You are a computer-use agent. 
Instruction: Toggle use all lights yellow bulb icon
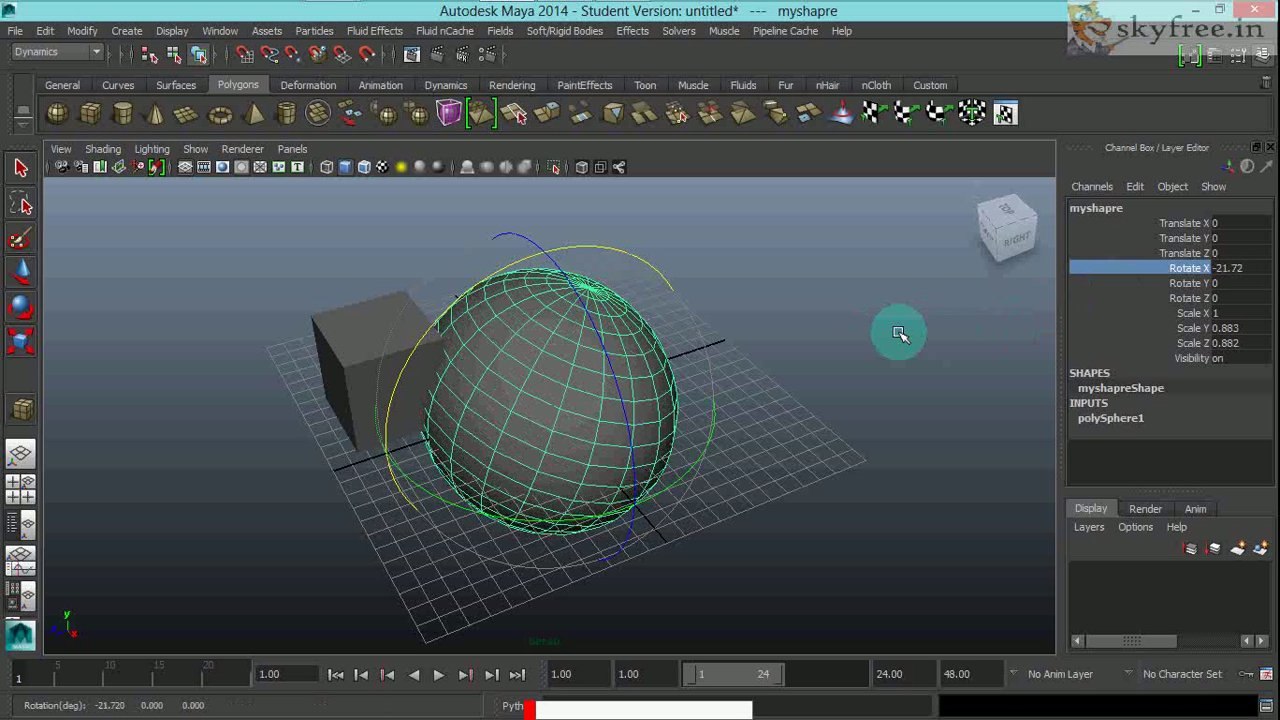[401, 167]
